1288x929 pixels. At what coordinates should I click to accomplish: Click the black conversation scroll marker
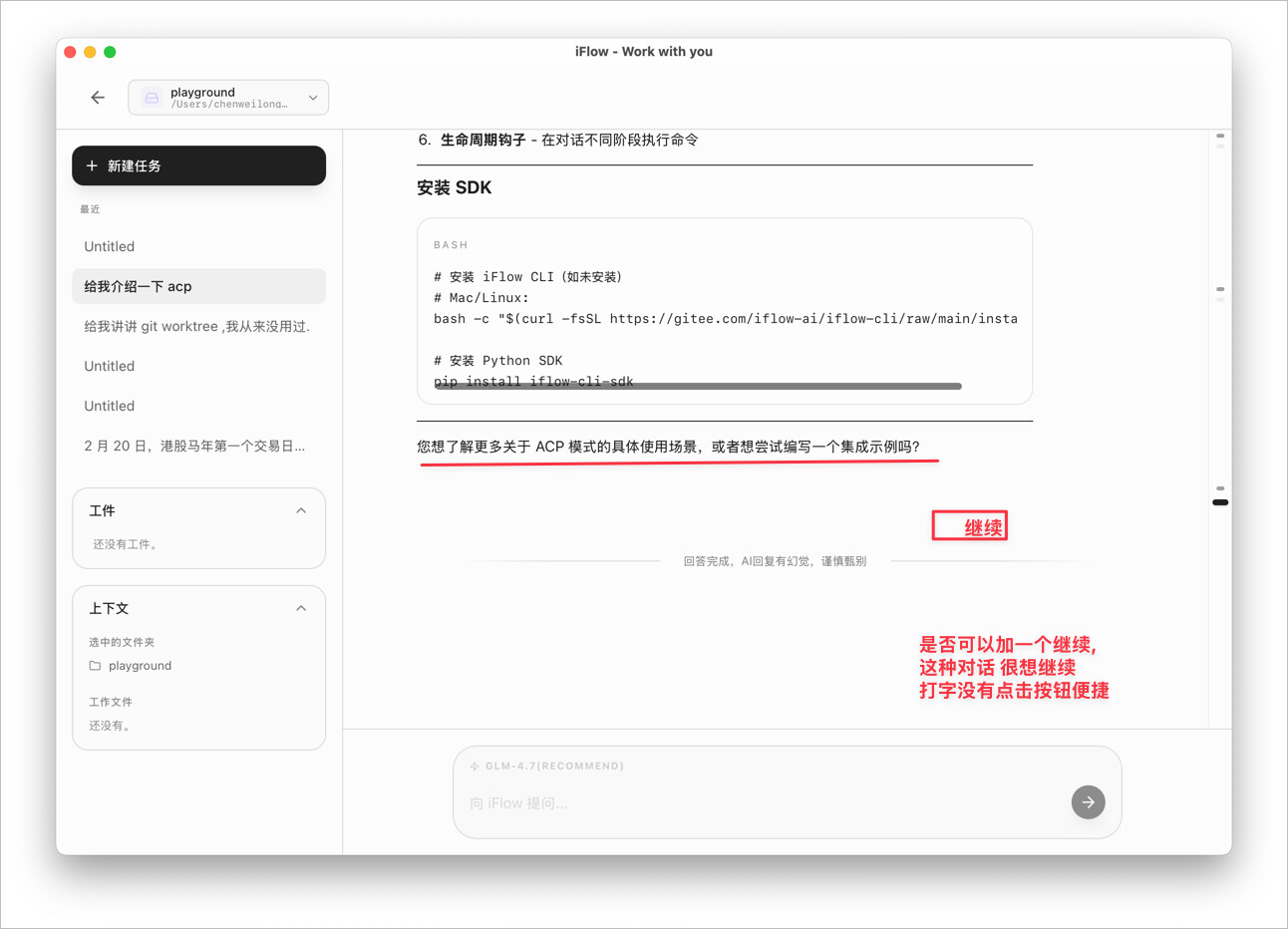pyautogui.click(x=1220, y=502)
